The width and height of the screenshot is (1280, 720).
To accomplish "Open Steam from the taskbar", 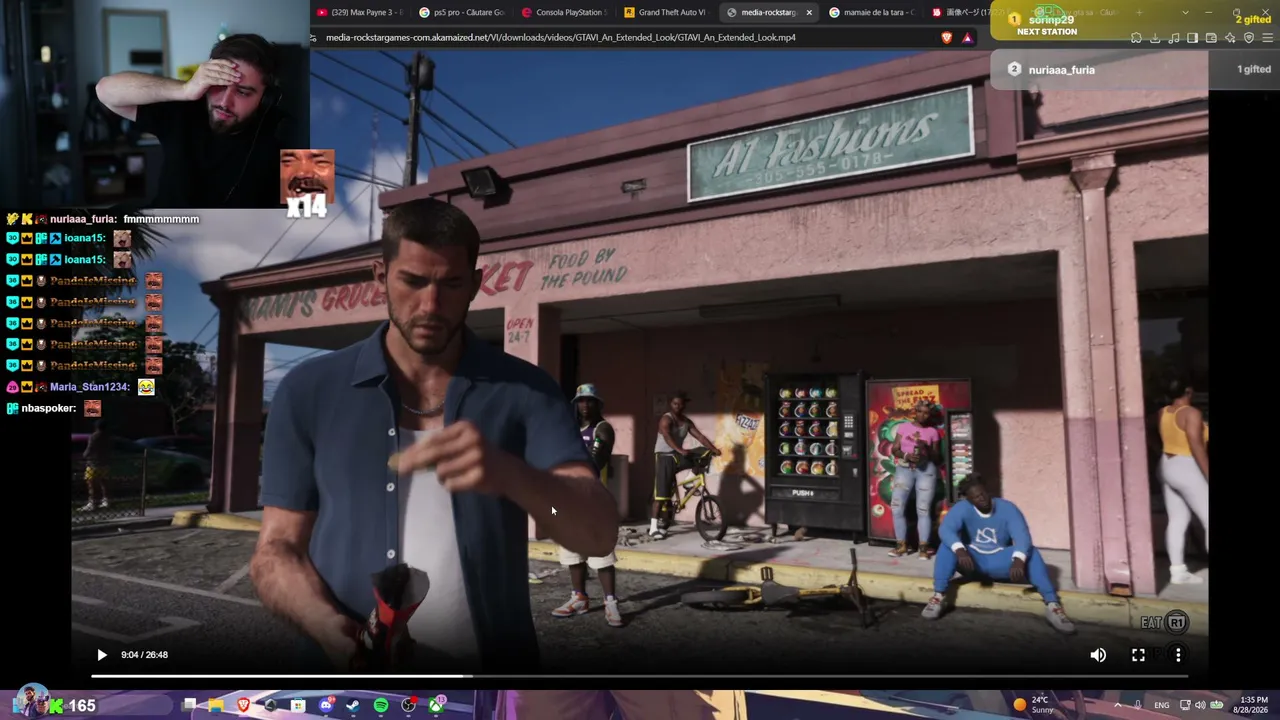I will (x=353, y=705).
